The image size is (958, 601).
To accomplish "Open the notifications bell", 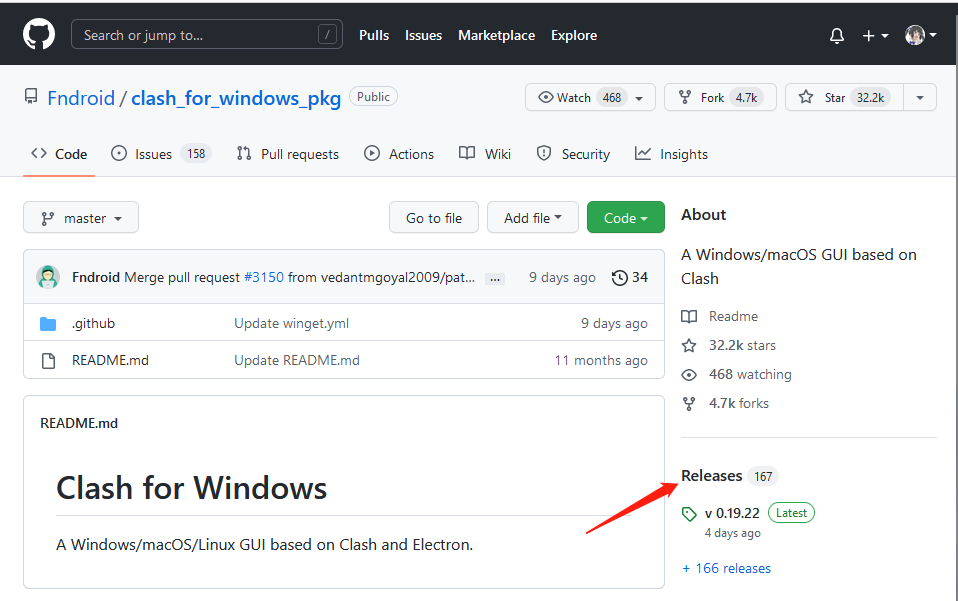I will tap(837, 35).
